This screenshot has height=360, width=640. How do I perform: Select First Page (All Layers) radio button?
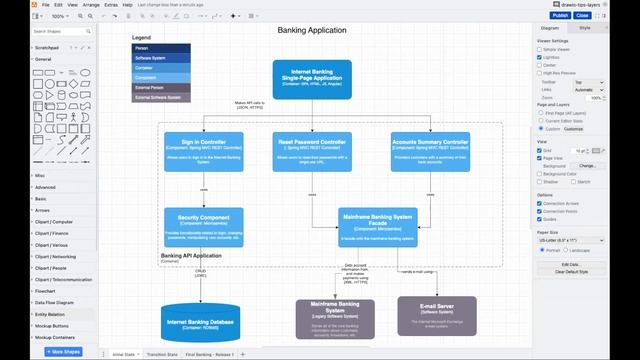[541, 113]
